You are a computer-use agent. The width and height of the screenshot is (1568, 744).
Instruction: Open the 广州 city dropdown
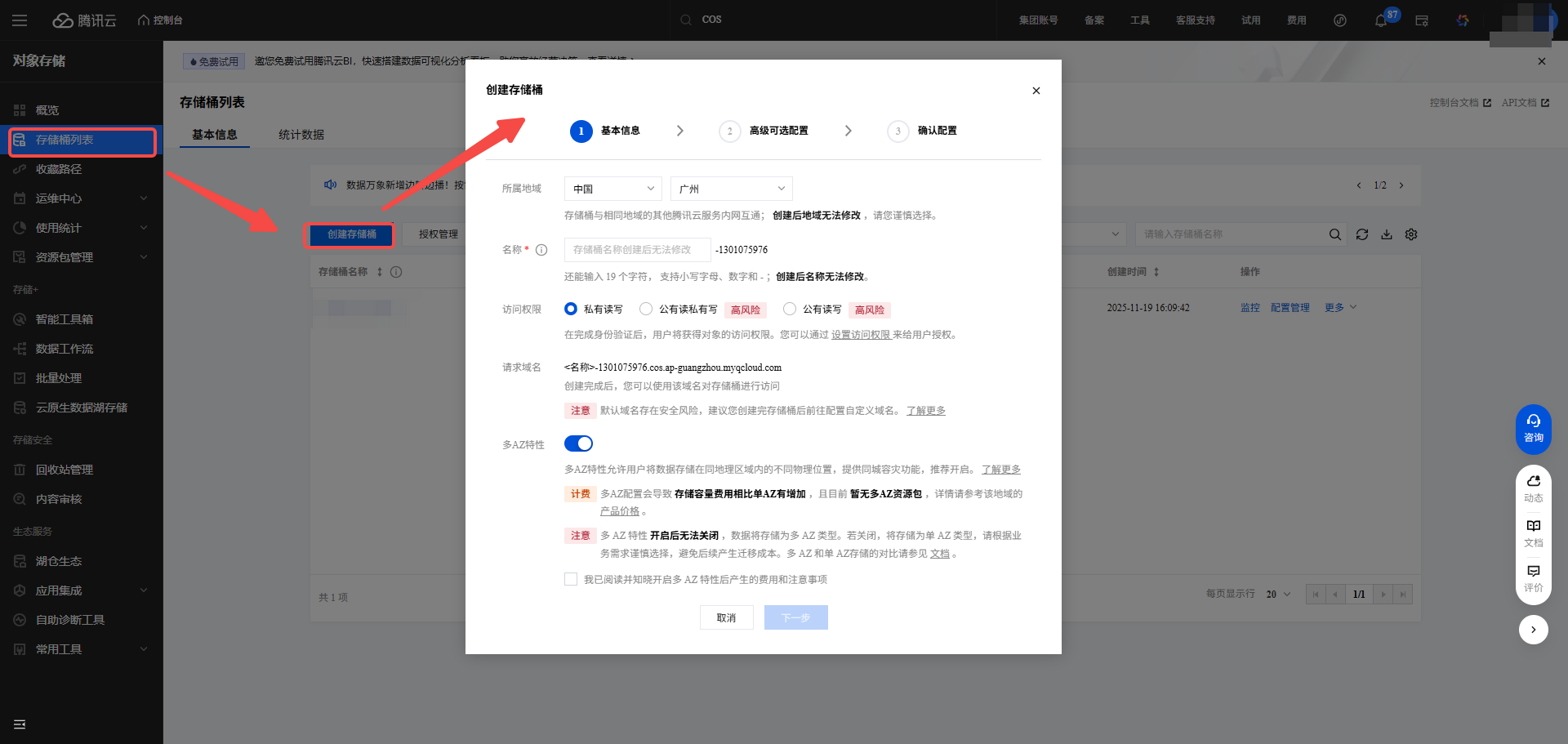point(730,189)
